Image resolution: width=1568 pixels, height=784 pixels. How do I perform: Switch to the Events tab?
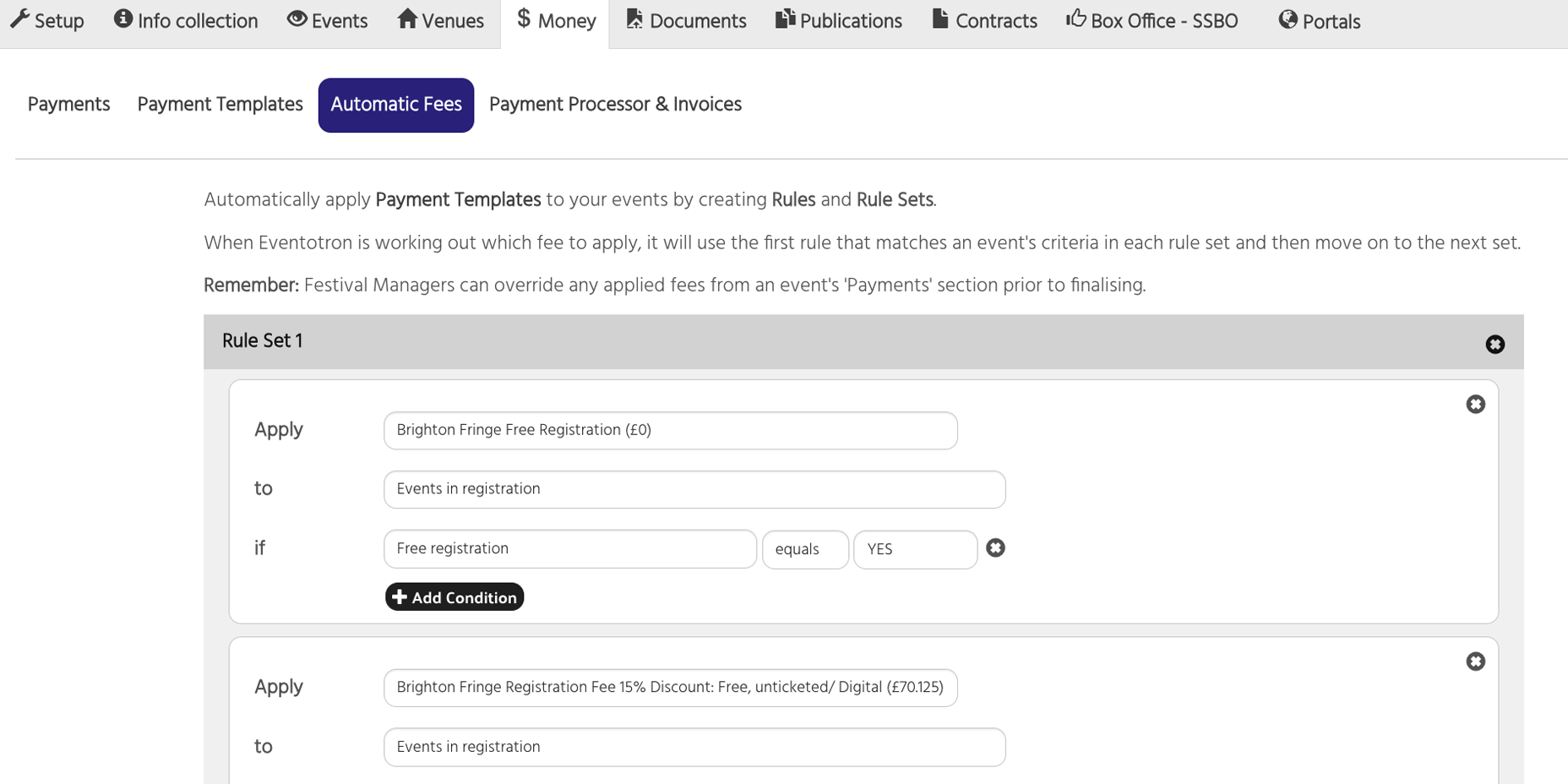pyautogui.click(x=327, y=21)
